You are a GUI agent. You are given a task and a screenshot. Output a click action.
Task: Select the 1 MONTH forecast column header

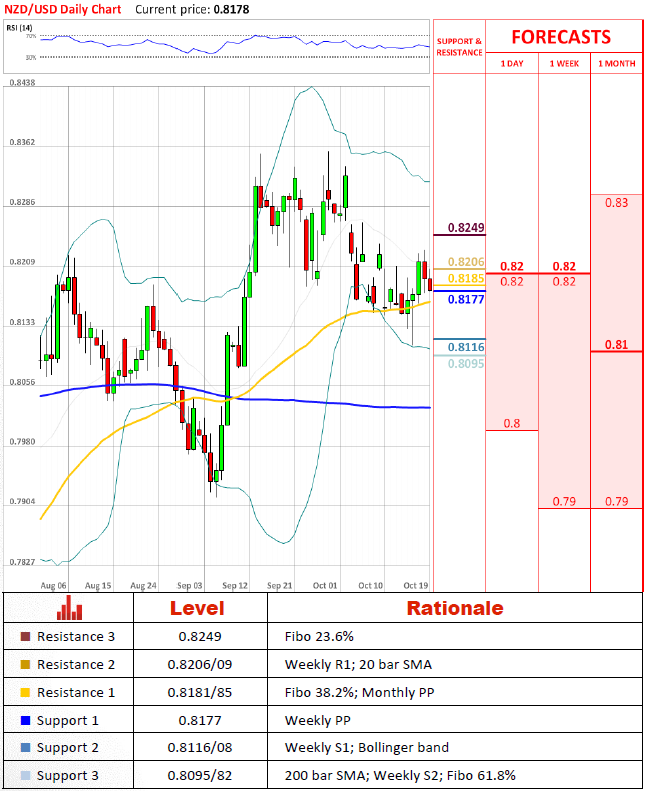616,64
